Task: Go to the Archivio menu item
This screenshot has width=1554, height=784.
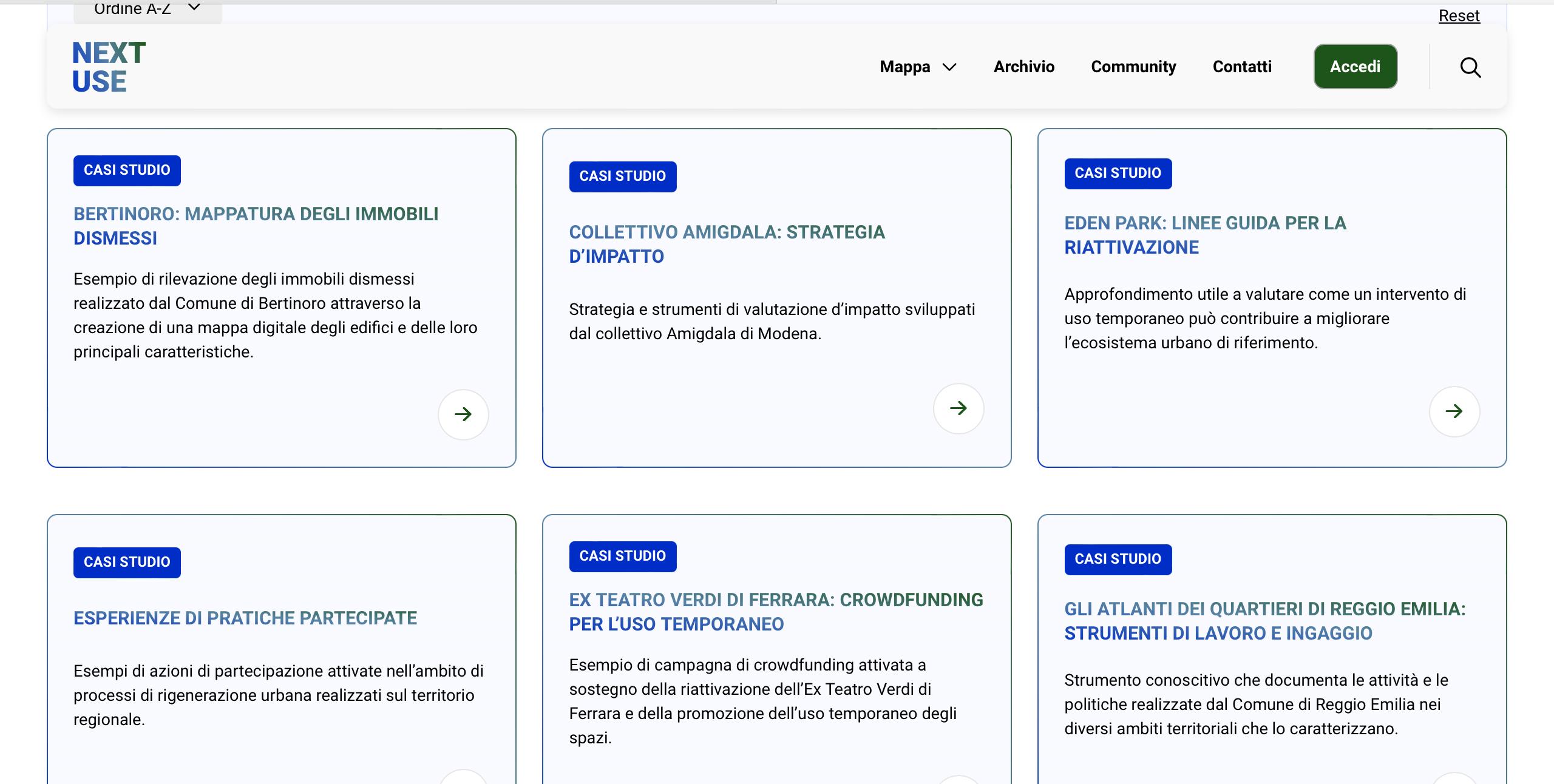Action: point(1023,67)
